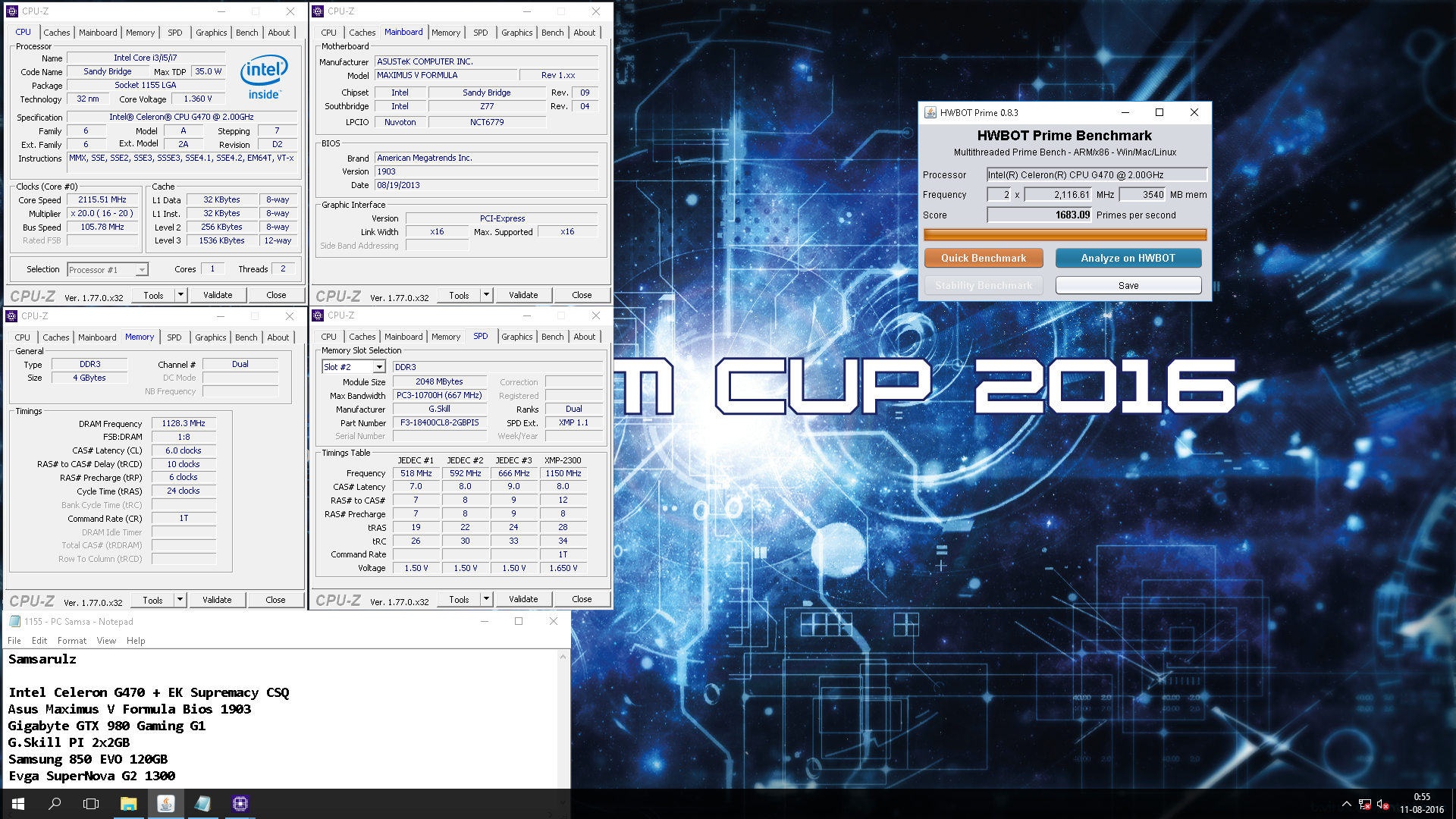1456x819 pixels.
Task: Click Specification Celeron G470 text
Action: 181,117
